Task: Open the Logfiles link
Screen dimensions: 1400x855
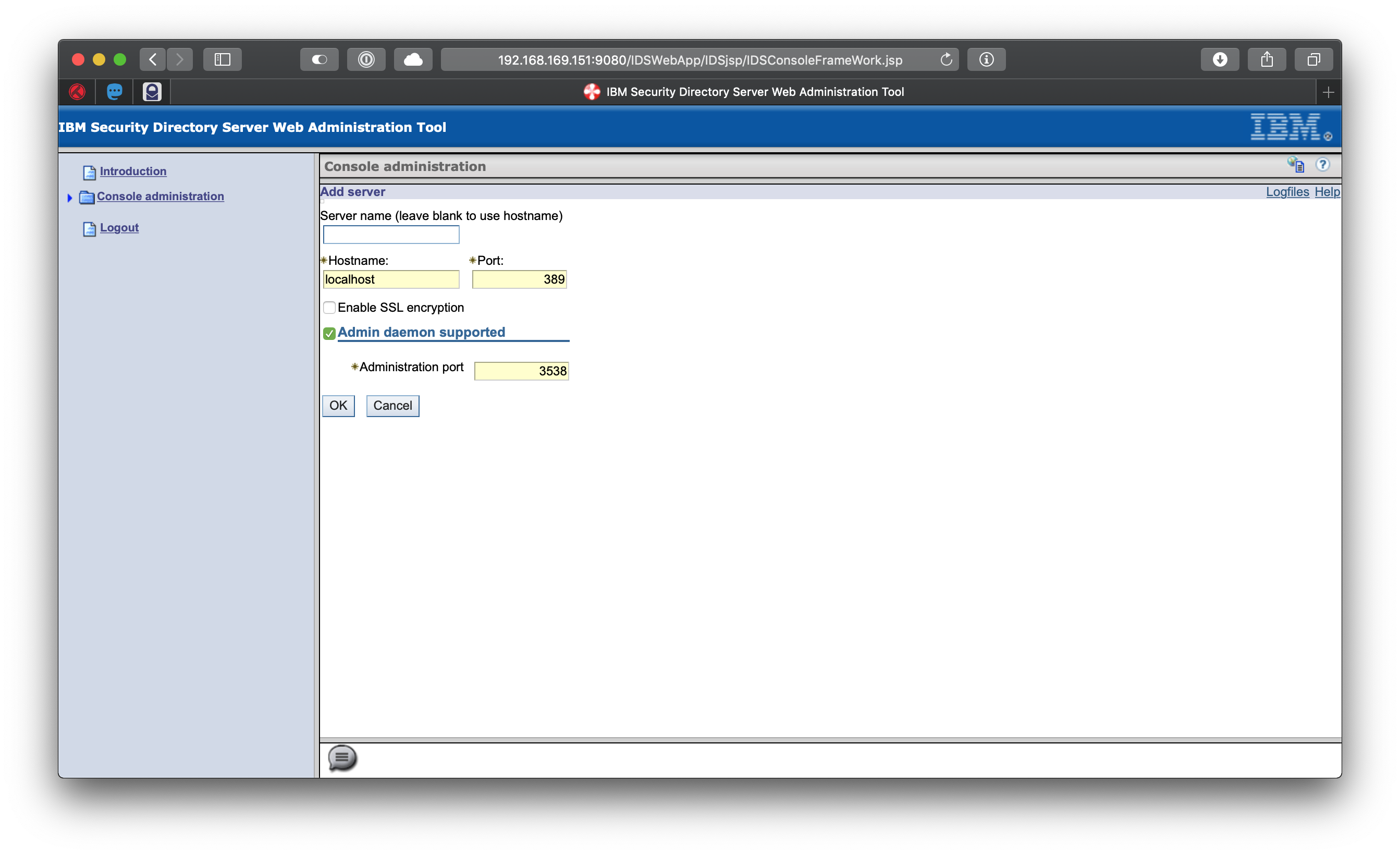Action: (x=1287, y=191)
